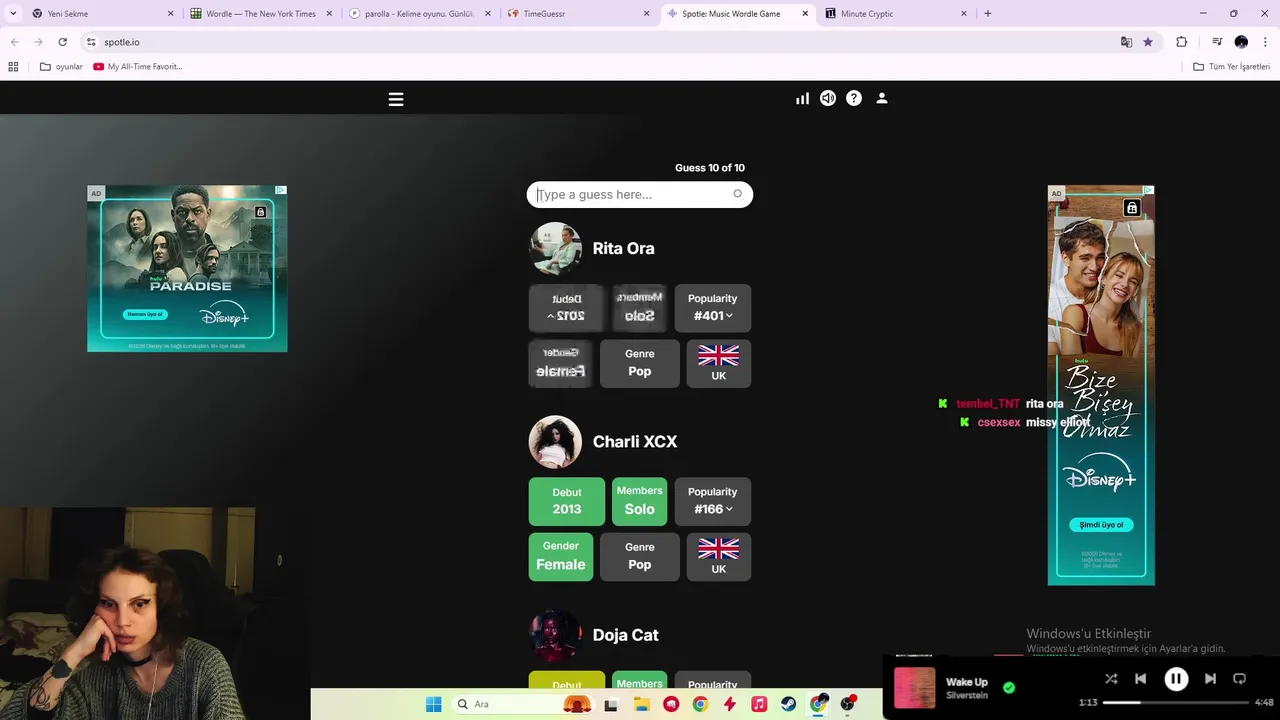Click Rita Ora's UK flag tile

click(x=719, y=363)
